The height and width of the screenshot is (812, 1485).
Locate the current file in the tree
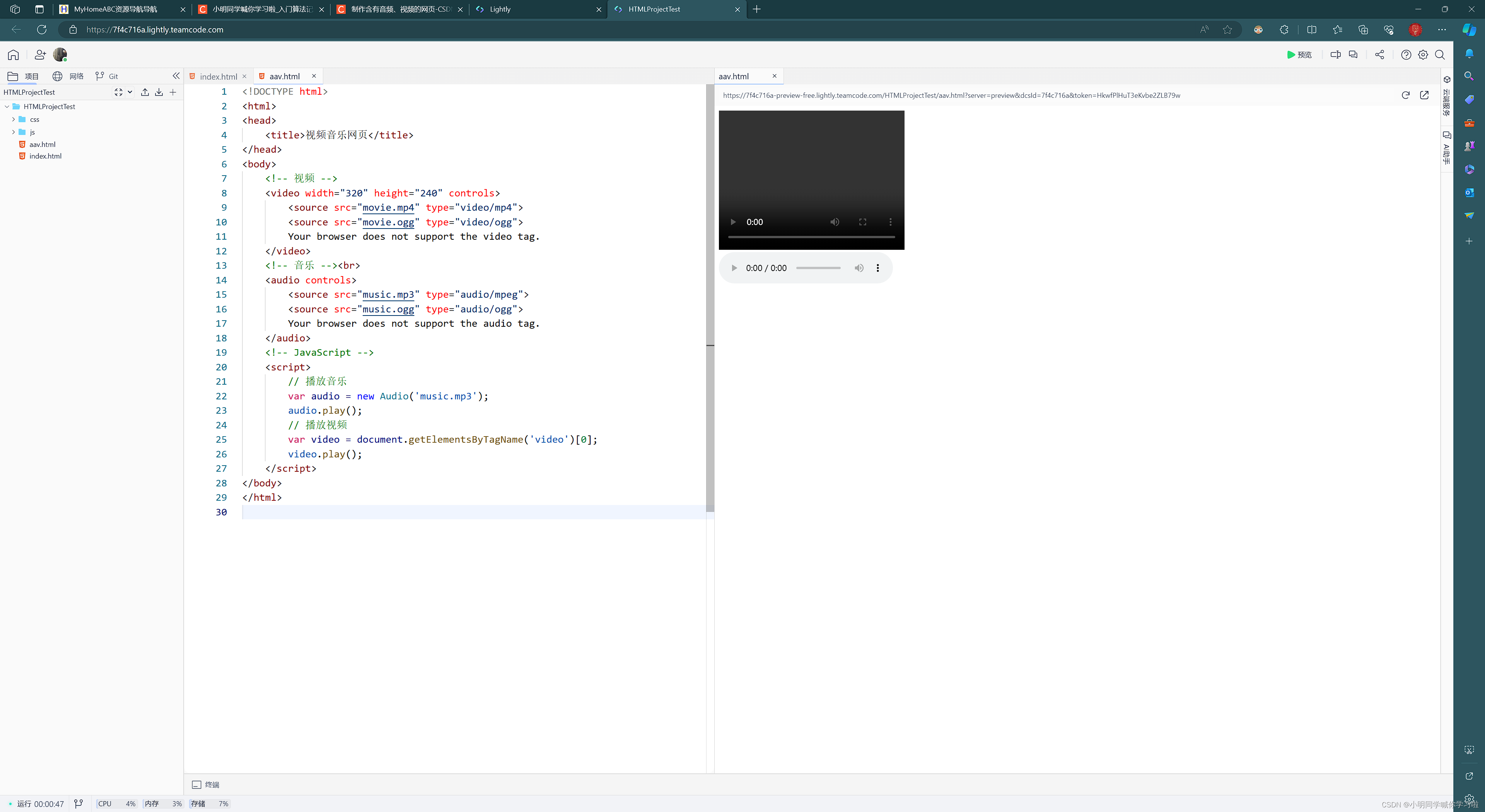coord(118,92)
